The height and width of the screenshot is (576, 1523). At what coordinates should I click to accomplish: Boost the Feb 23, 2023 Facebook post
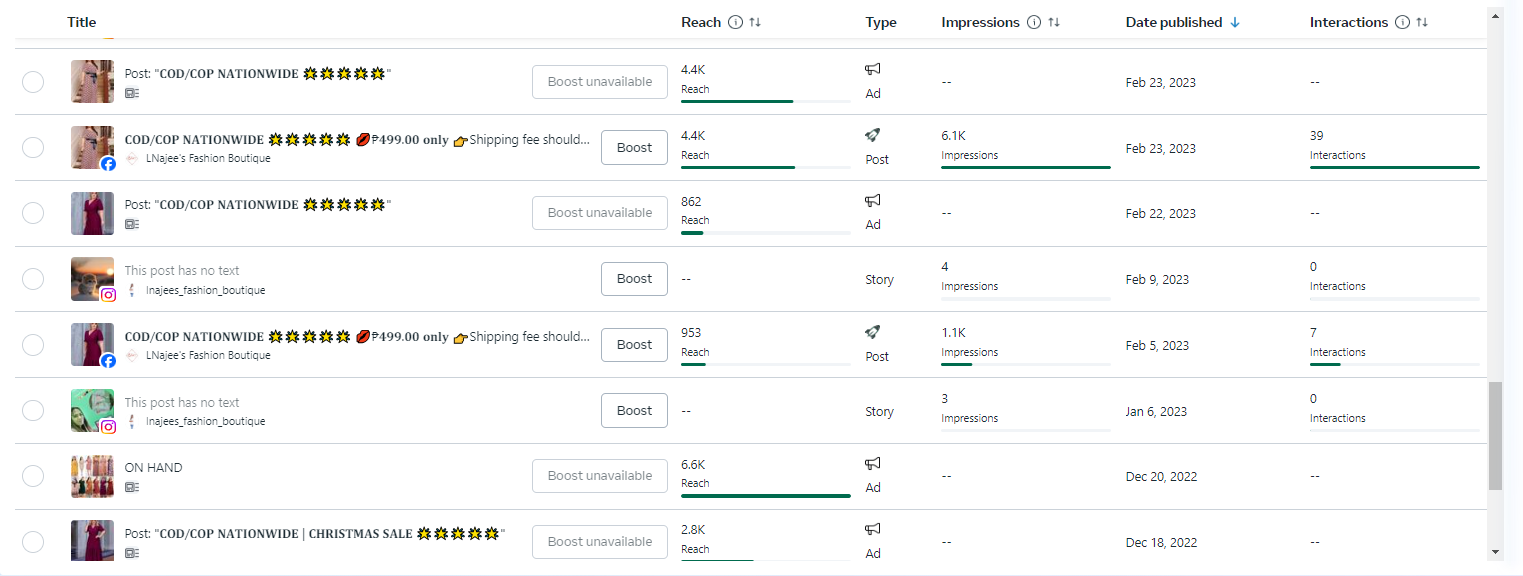634,148
